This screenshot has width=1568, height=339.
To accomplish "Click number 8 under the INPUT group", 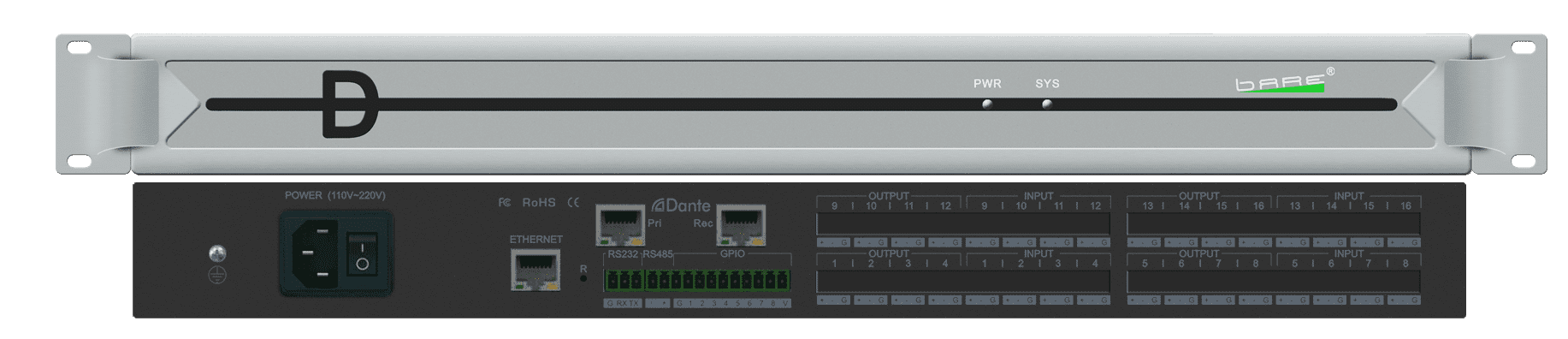I will coord(1405,264).
